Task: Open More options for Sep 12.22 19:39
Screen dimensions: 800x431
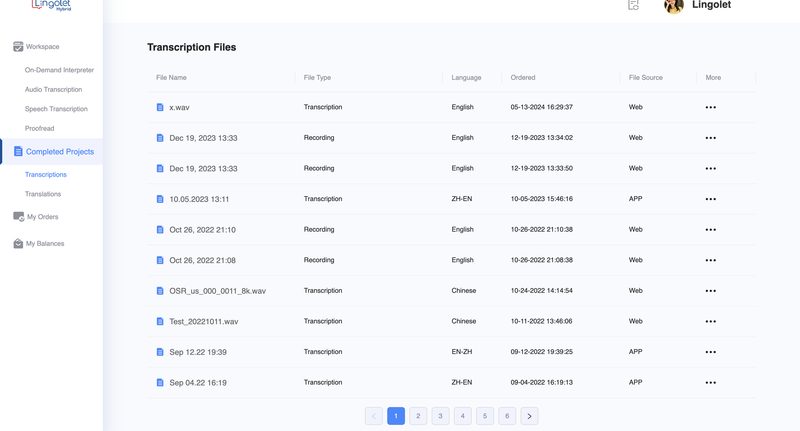Action: click(711, 352)
